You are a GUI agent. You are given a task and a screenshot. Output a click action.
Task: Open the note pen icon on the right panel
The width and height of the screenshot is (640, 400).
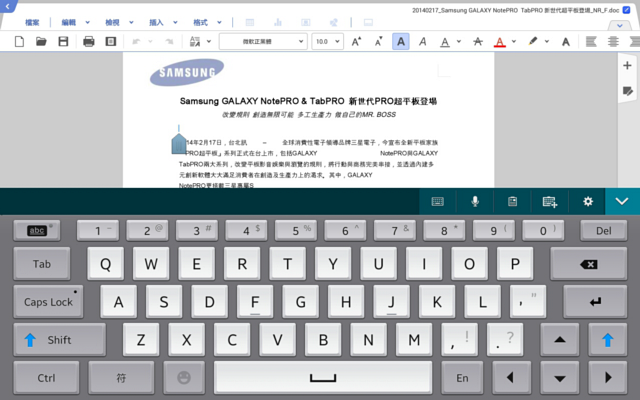[627, 91]
